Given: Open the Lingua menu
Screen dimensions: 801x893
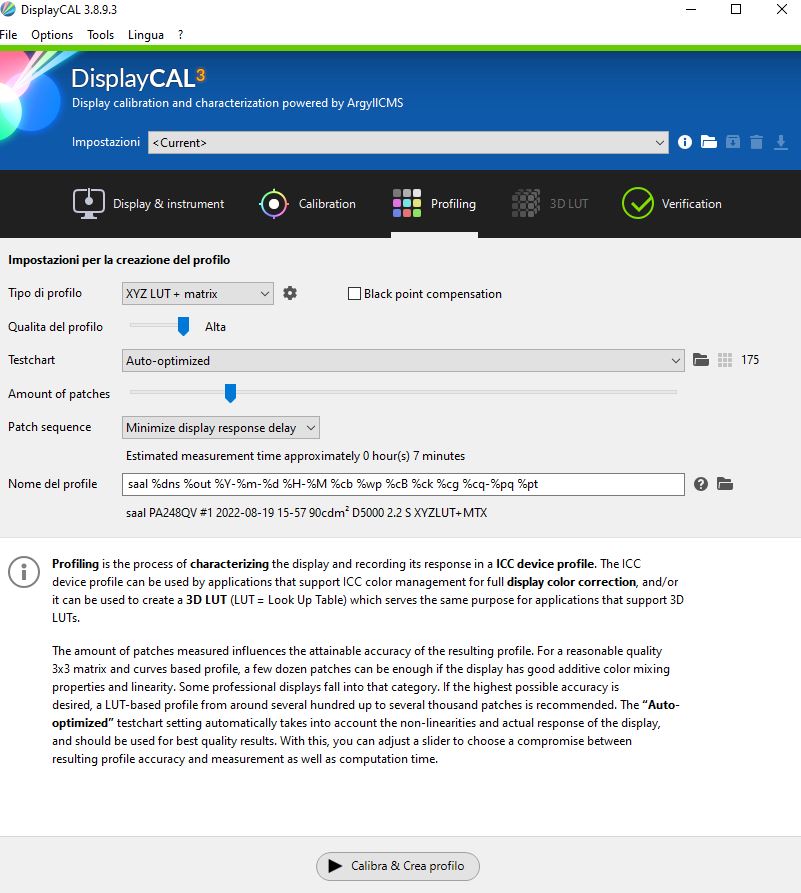Looking at the screenshot, I should coord(146,35).
